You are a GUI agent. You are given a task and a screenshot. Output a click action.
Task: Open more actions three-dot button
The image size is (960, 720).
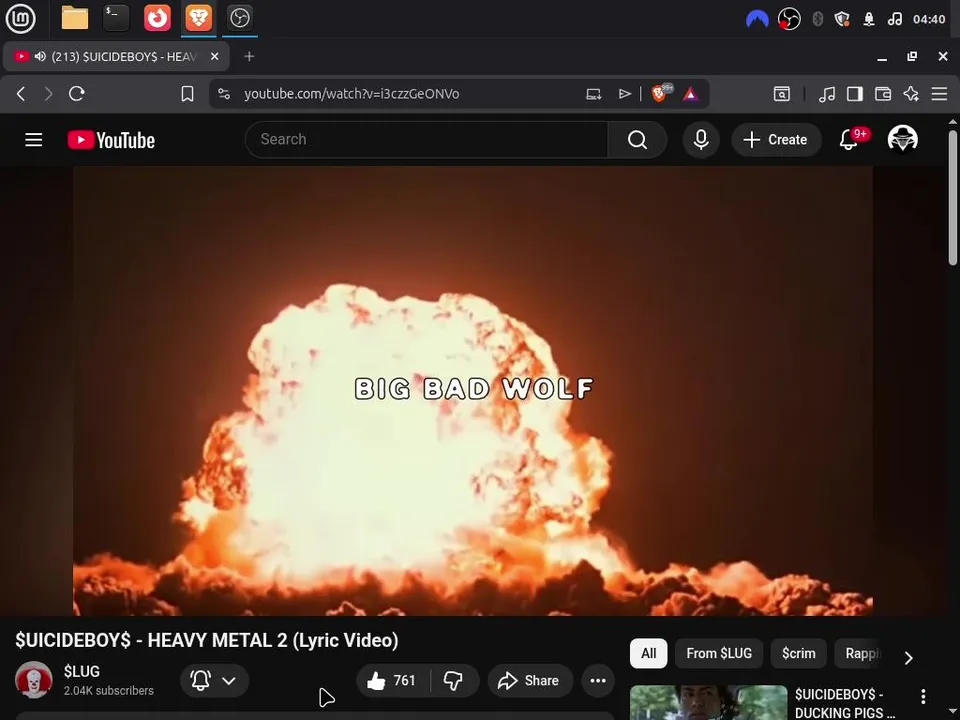[598, 680]
